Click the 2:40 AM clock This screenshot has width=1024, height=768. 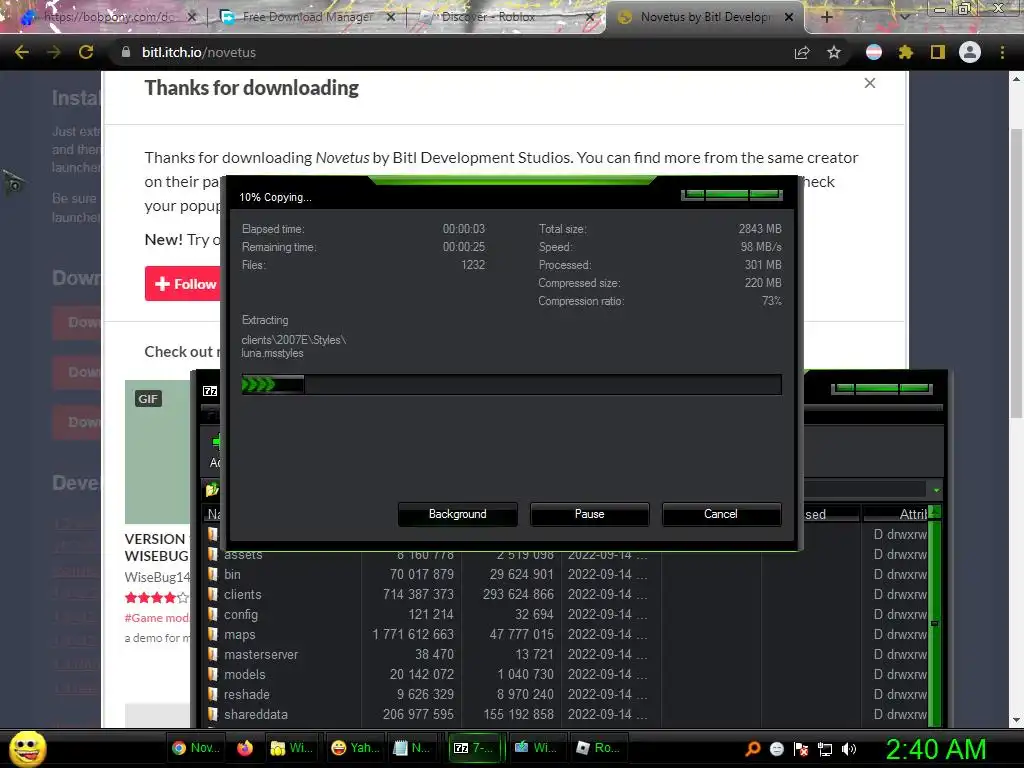936,749
